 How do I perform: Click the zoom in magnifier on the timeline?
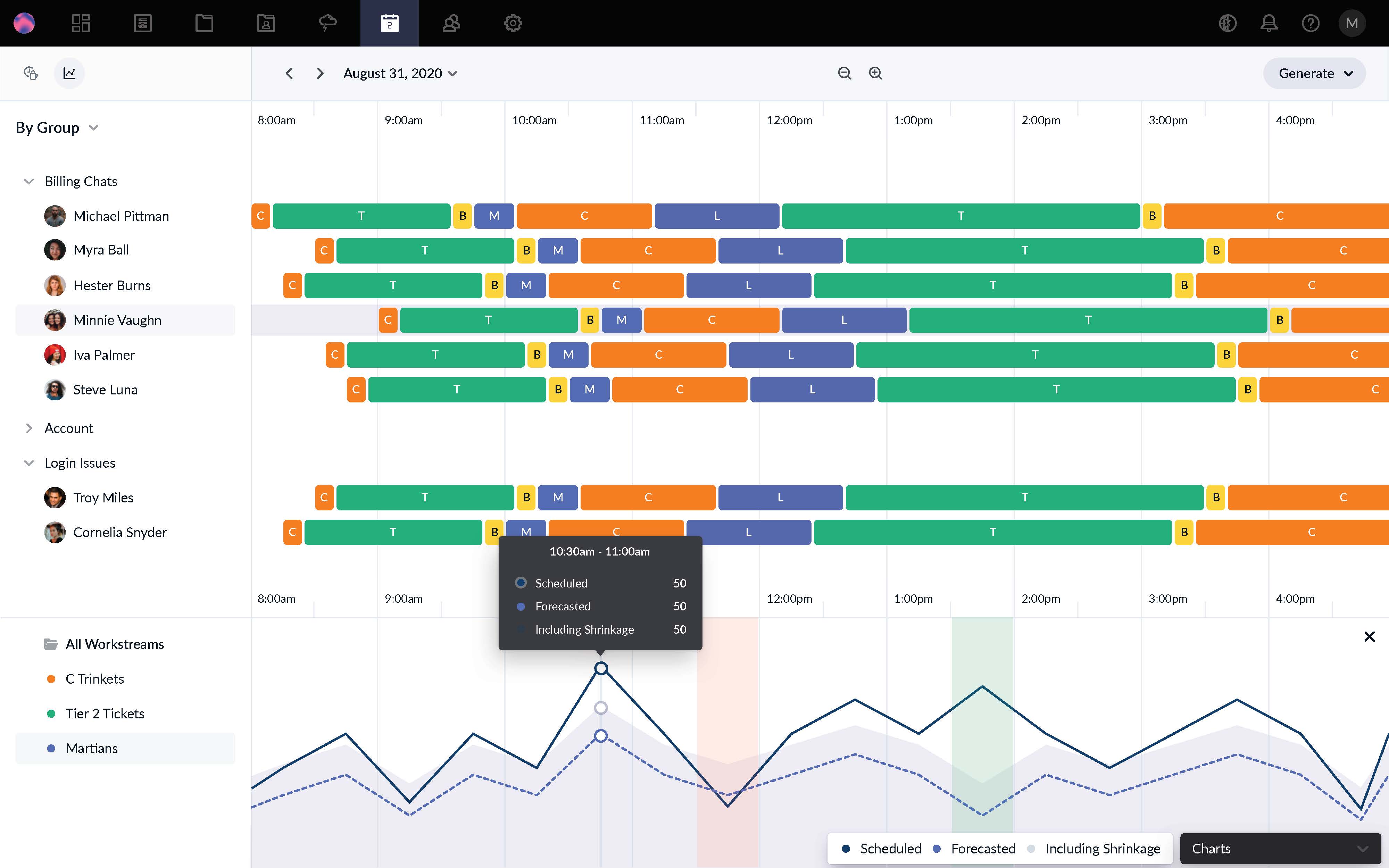tap(875, 73)
